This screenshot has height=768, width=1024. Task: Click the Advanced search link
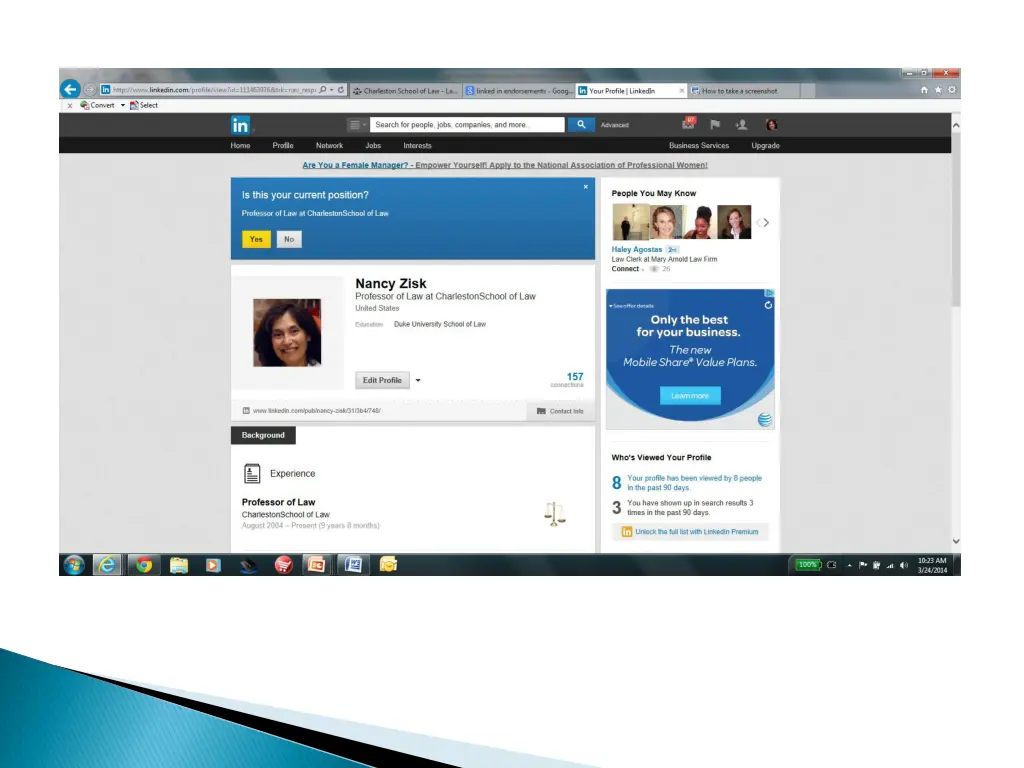tap(615, 125)
